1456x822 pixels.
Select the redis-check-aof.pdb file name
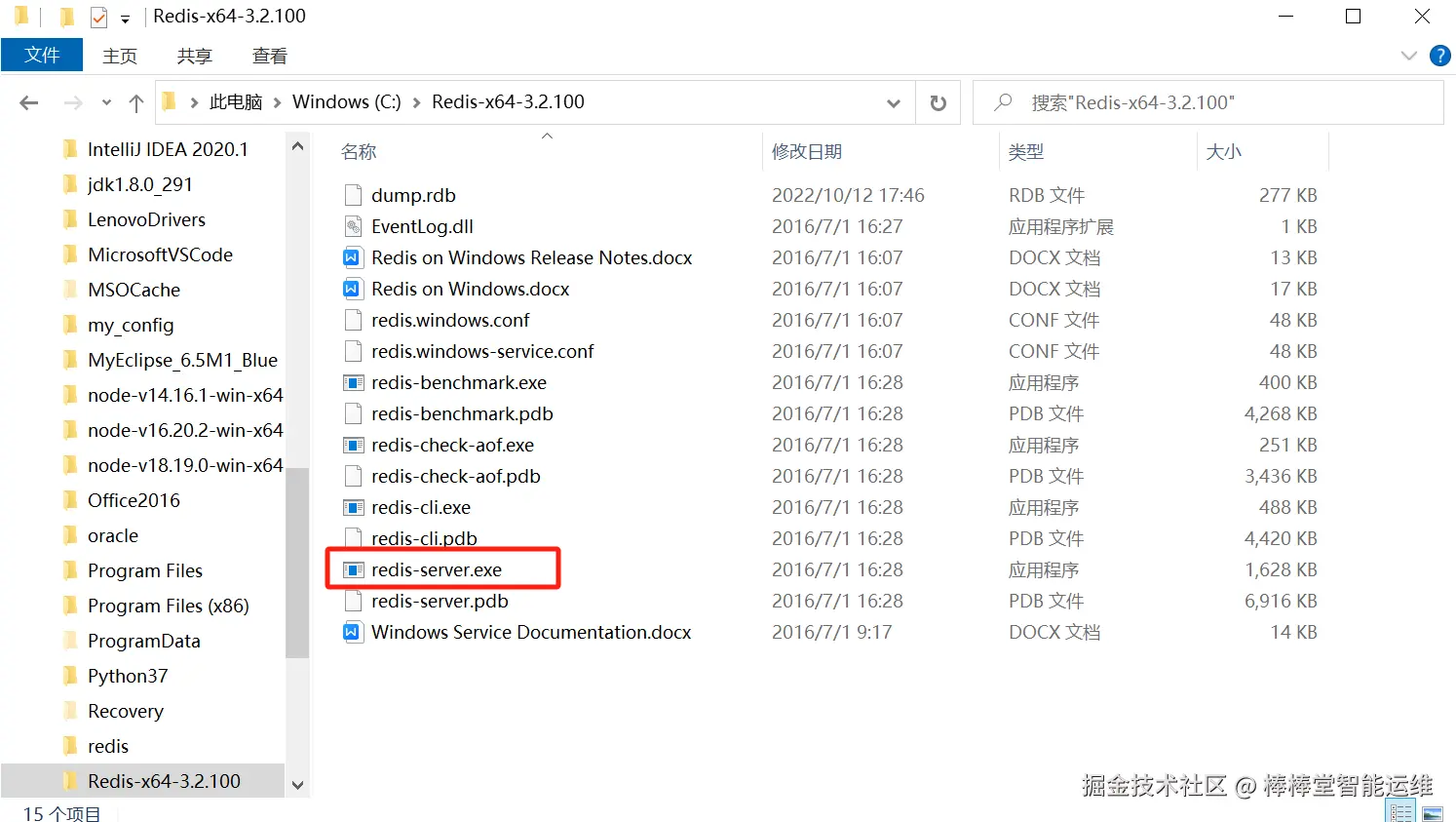point(455,476)
